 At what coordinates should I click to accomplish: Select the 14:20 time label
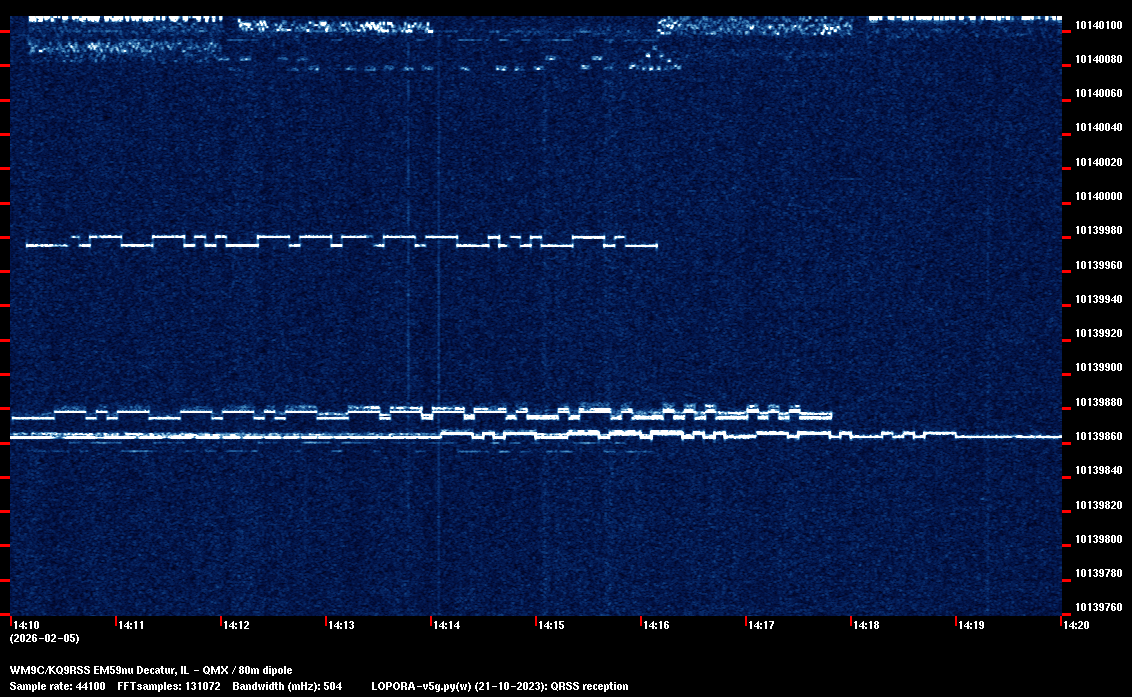(x=1076, y=625)
